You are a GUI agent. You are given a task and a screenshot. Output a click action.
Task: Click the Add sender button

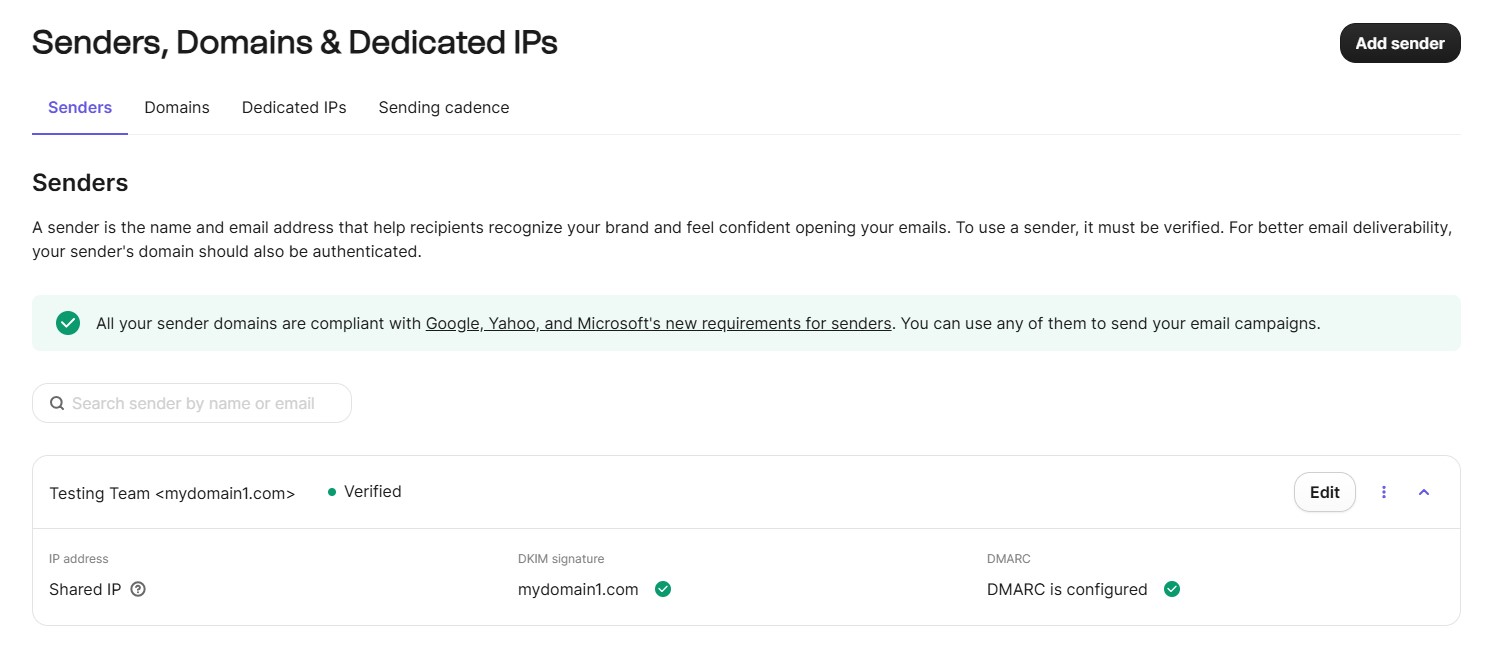(1399, 43)
